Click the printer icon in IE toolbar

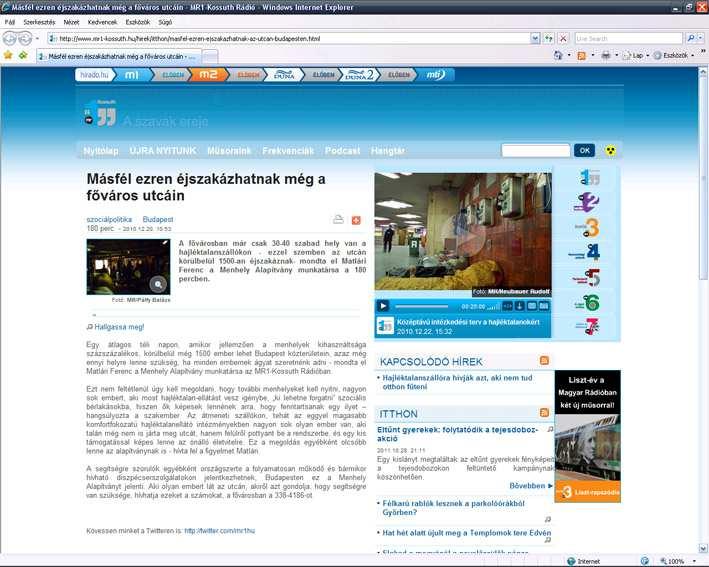[x=606, y=56]
